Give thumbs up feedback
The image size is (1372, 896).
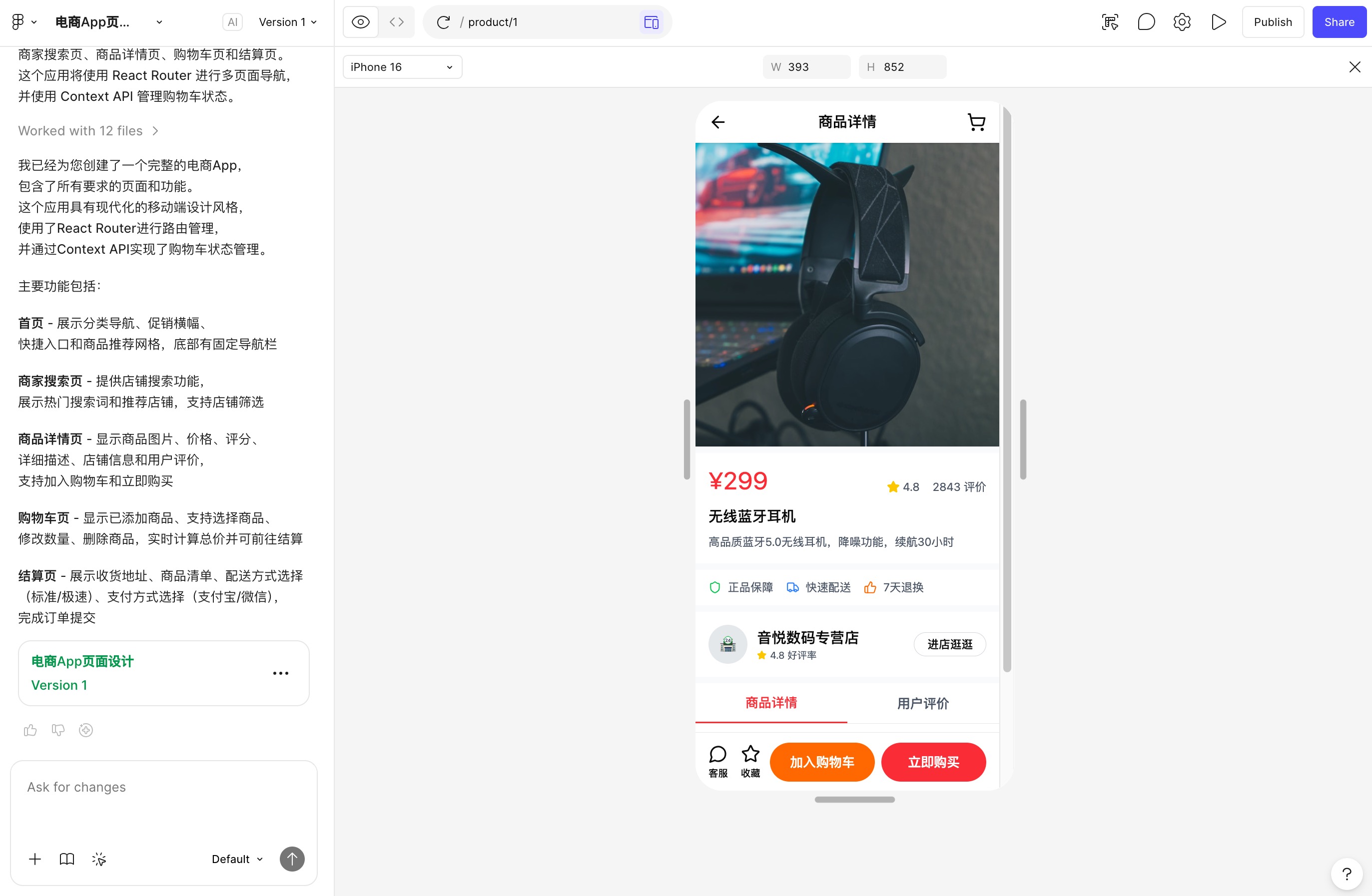(30, 730)
